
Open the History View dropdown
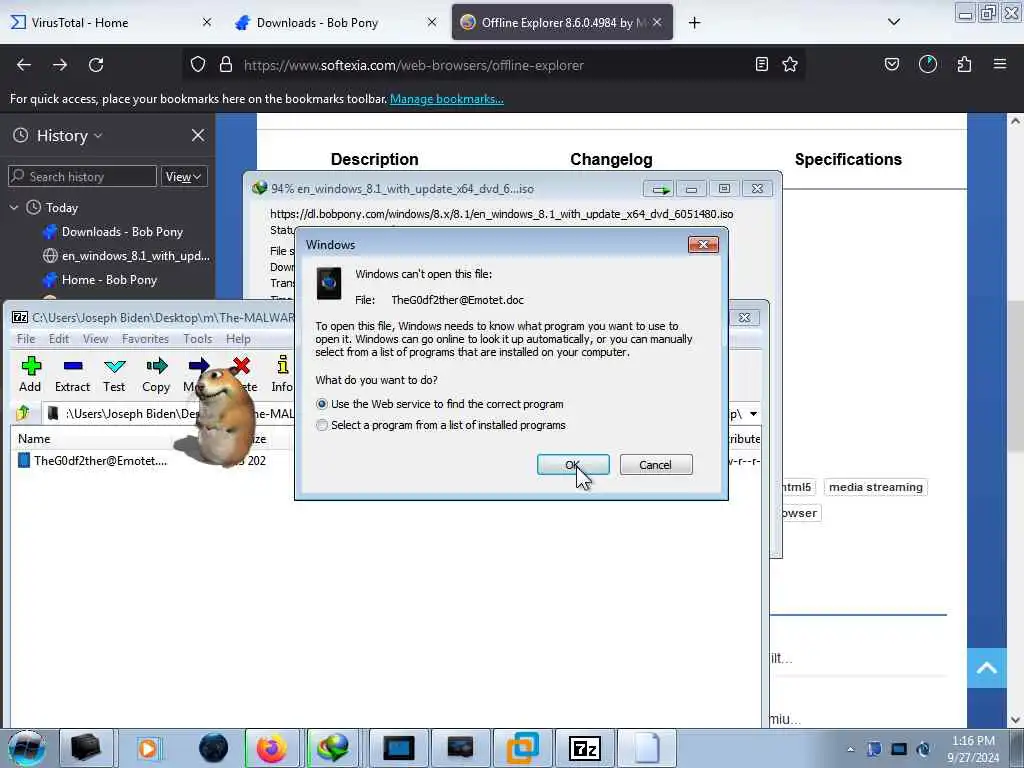pyautogui.click(x=184, y=176)
